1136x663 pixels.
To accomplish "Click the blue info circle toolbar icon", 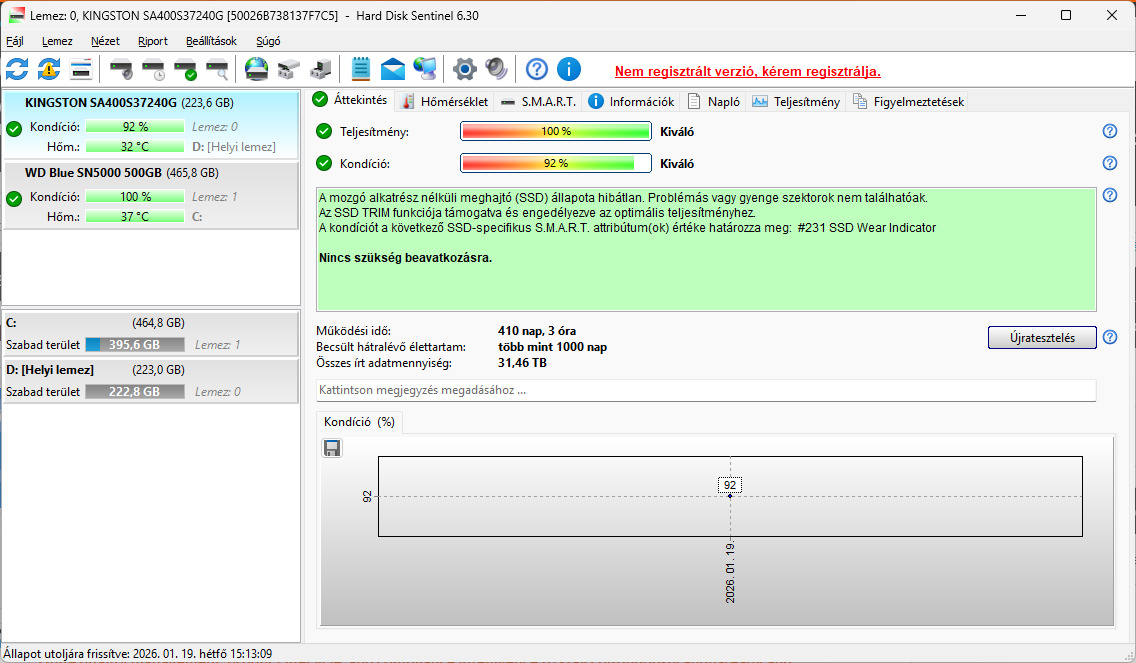I will tap(569, 70).
